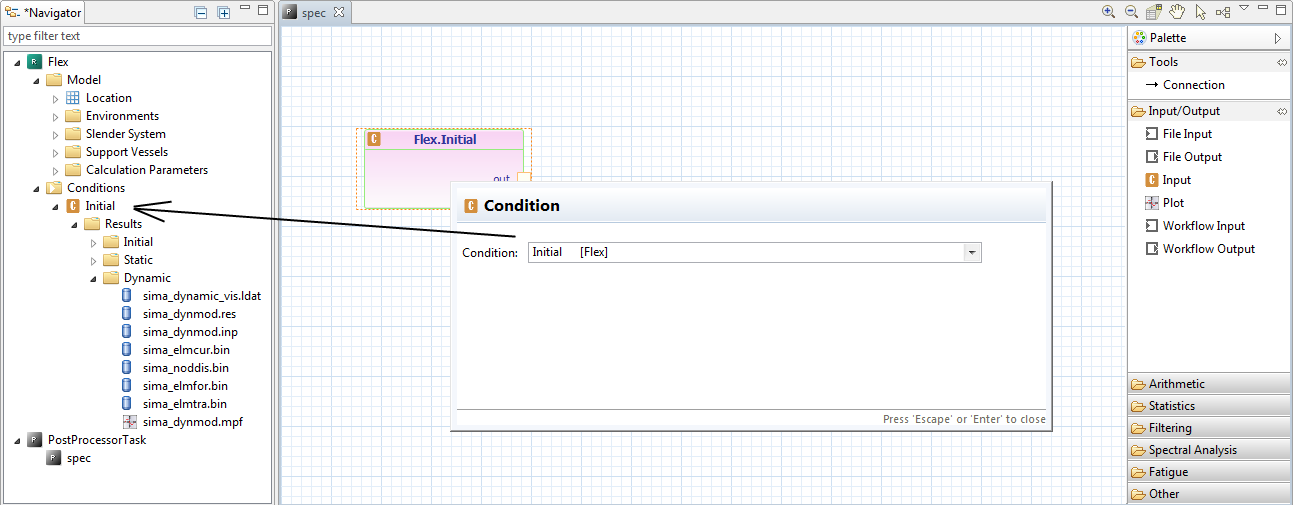The width and height of the screenshot is (1293, 505).
Task: Close the spec editor tab
Action: pos(338,12)
